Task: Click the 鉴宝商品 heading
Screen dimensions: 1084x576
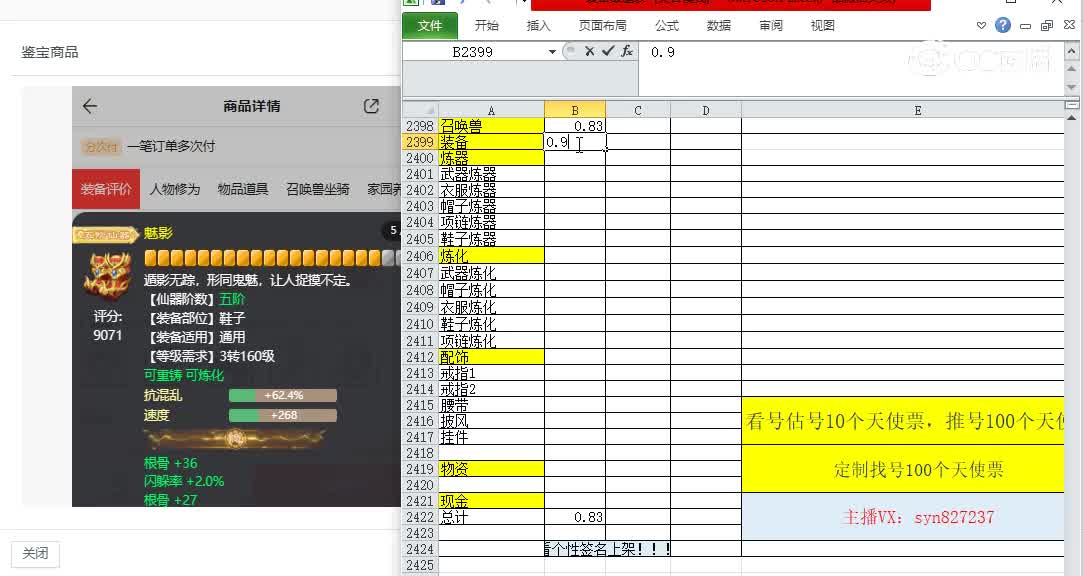Action: coord(50,52)
